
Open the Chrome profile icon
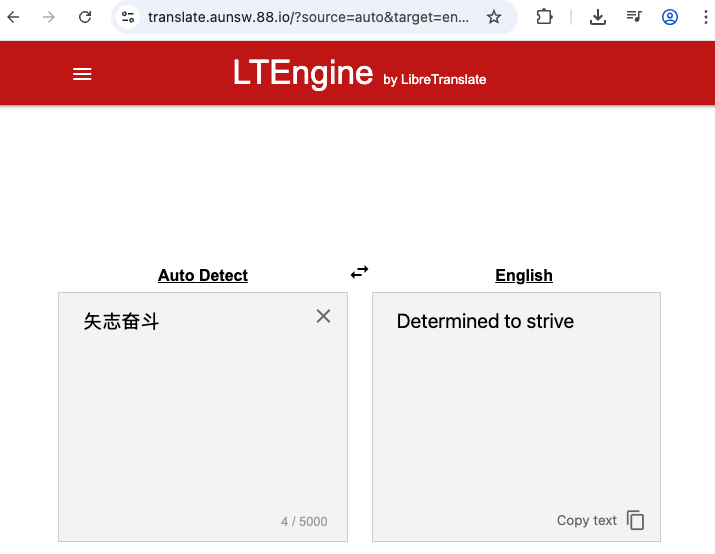(670, 17)
